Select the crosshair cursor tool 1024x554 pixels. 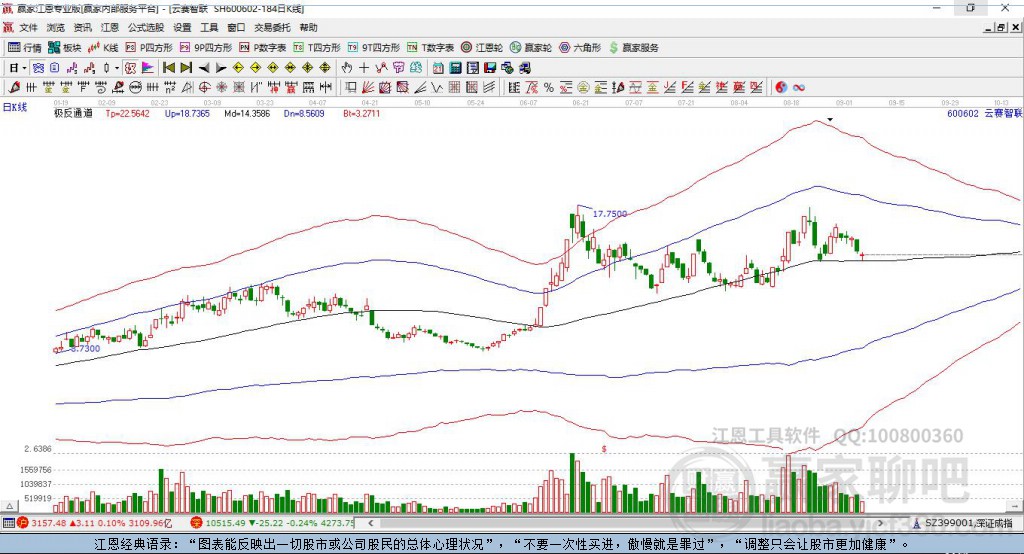pos(364,67)
